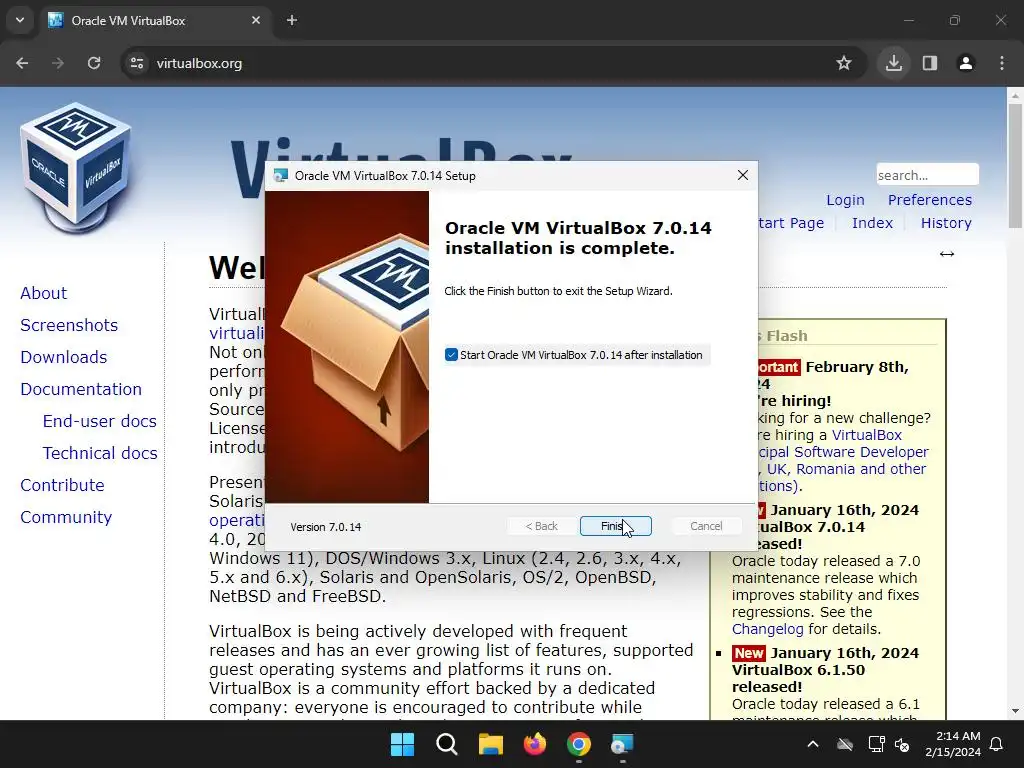Open End-user docs in the sidebar
Screen dimensions: 1024x768
(99, 421)
